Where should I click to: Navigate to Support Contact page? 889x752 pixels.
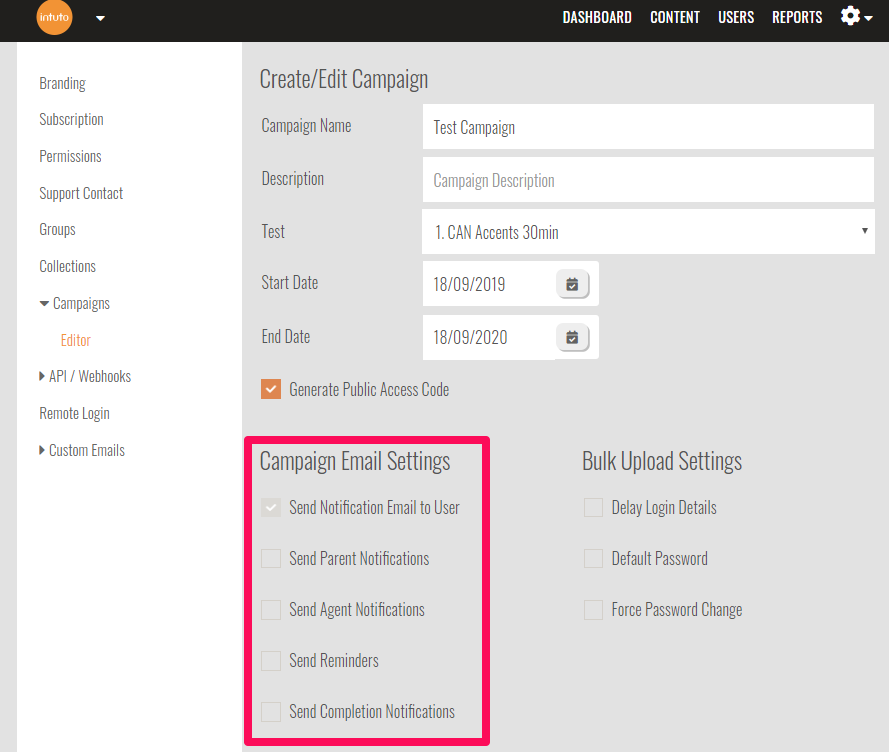(81, 194)
